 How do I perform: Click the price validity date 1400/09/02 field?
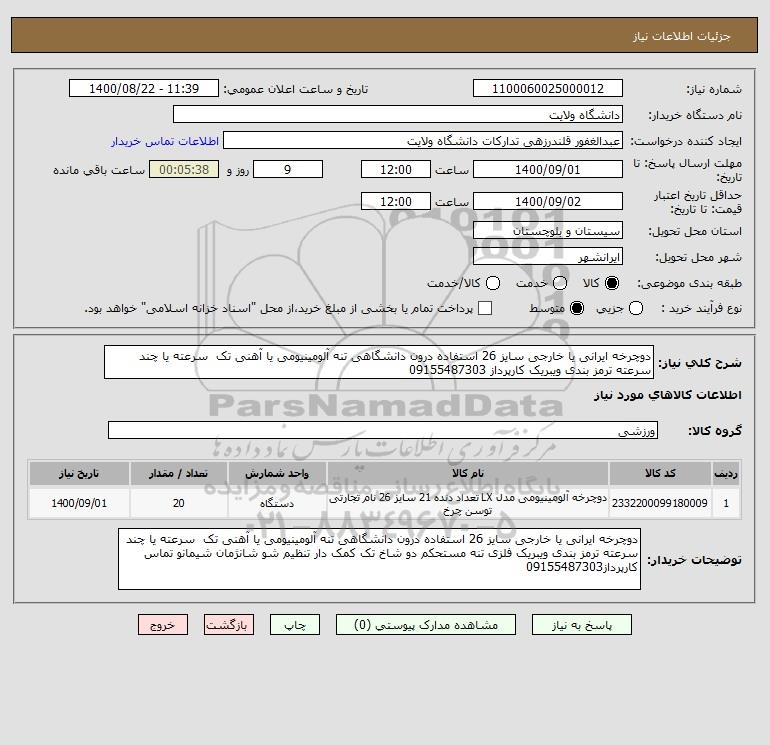(x=548, y=201)
